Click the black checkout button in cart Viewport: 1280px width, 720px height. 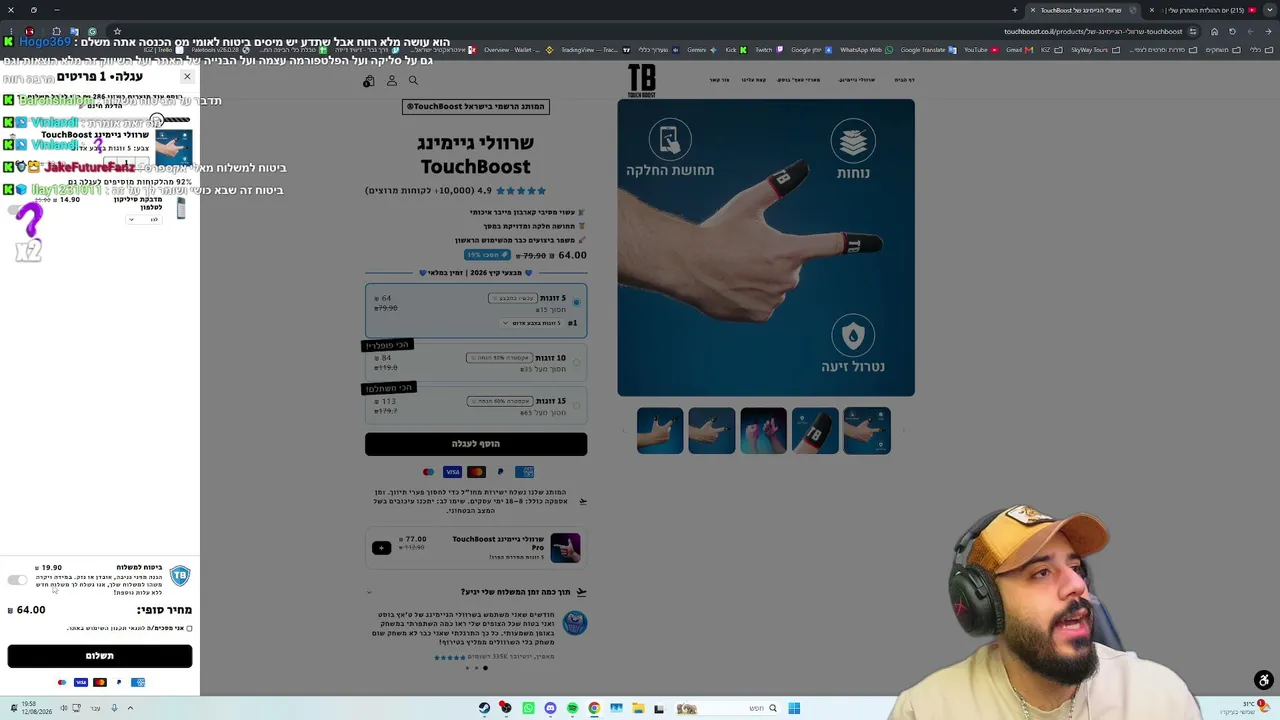[x=99, y=656]
